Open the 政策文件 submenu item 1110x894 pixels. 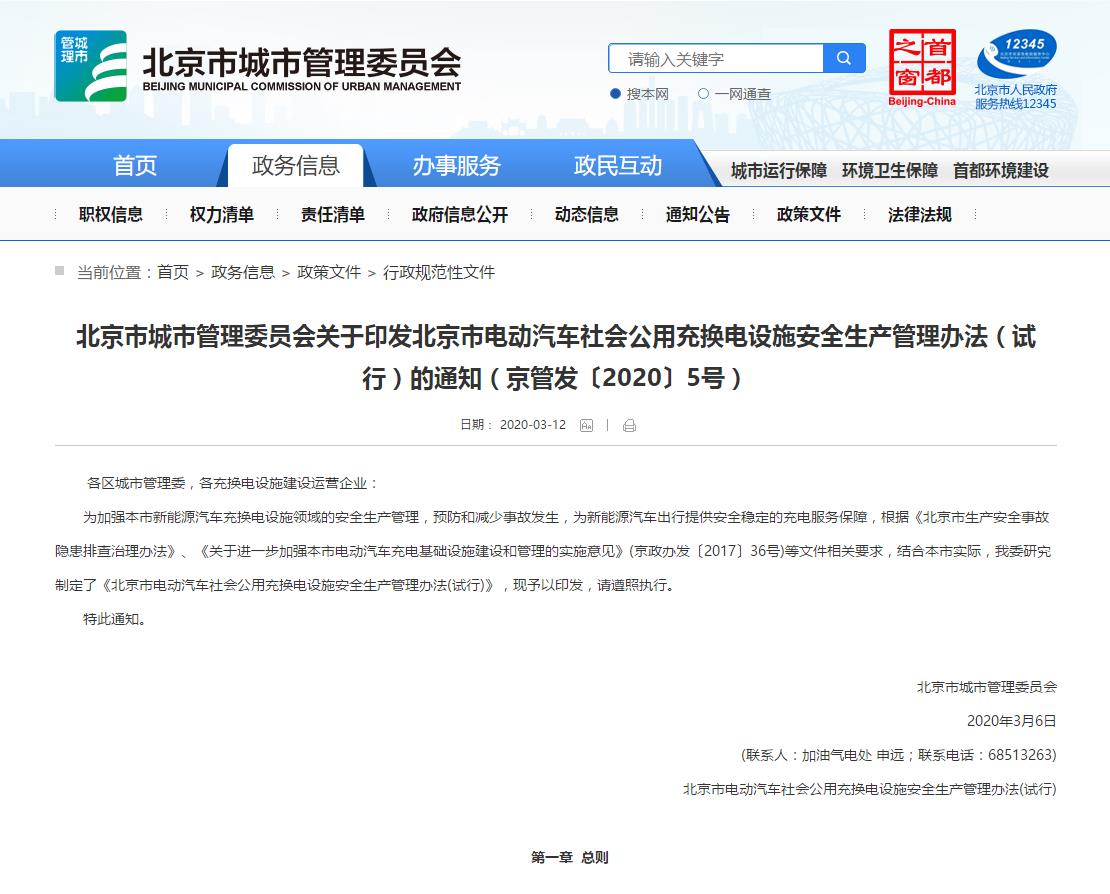click(x=808, y=214)
